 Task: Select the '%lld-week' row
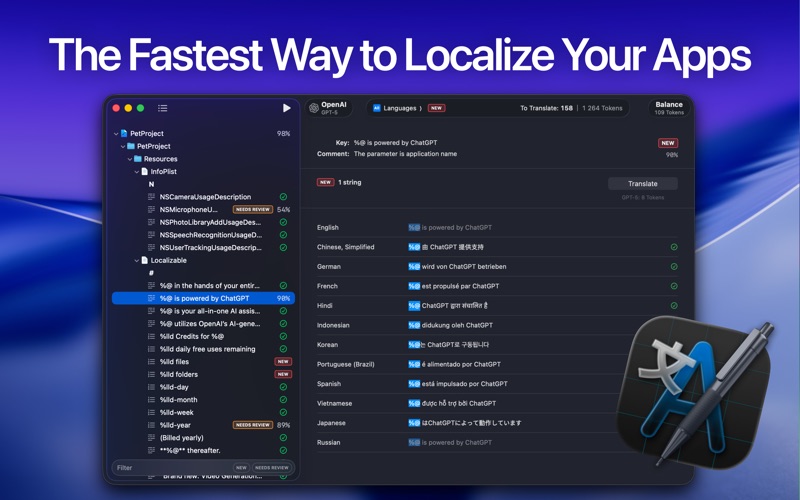(203, 413)
